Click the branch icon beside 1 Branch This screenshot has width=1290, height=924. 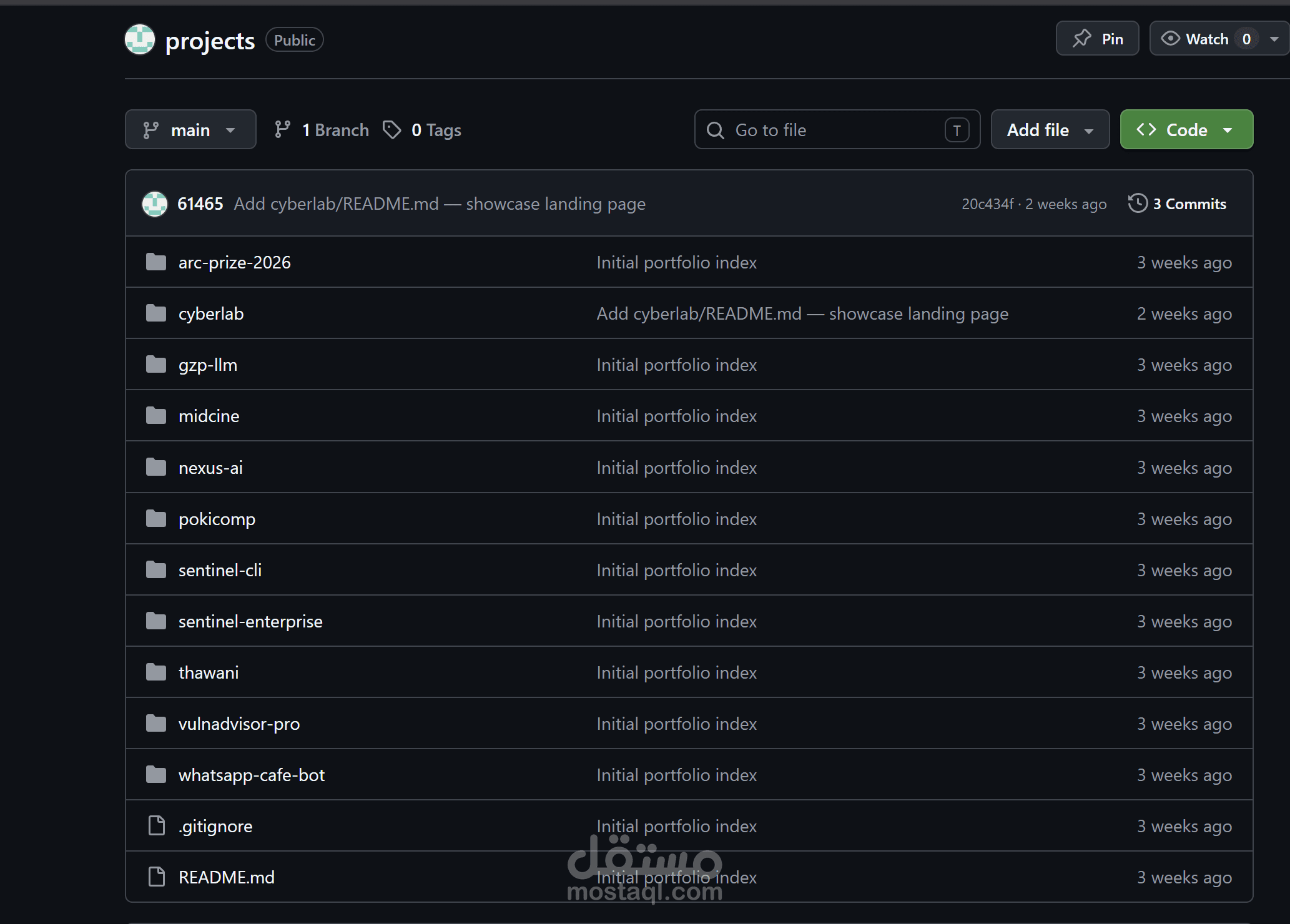tap(283, 130)
